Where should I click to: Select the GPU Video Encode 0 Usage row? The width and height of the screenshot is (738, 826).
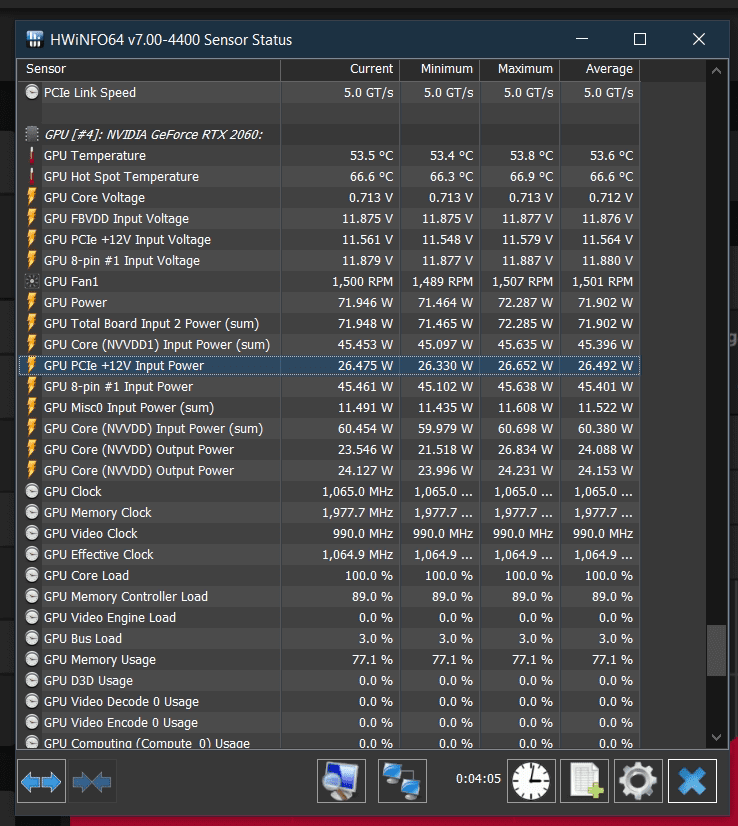coord(329,723)
